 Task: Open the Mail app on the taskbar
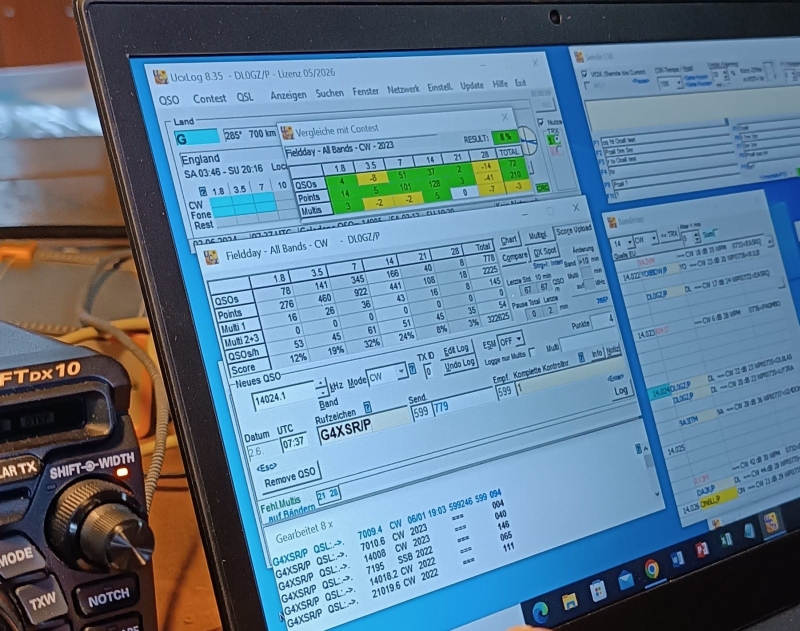[625, 580]
